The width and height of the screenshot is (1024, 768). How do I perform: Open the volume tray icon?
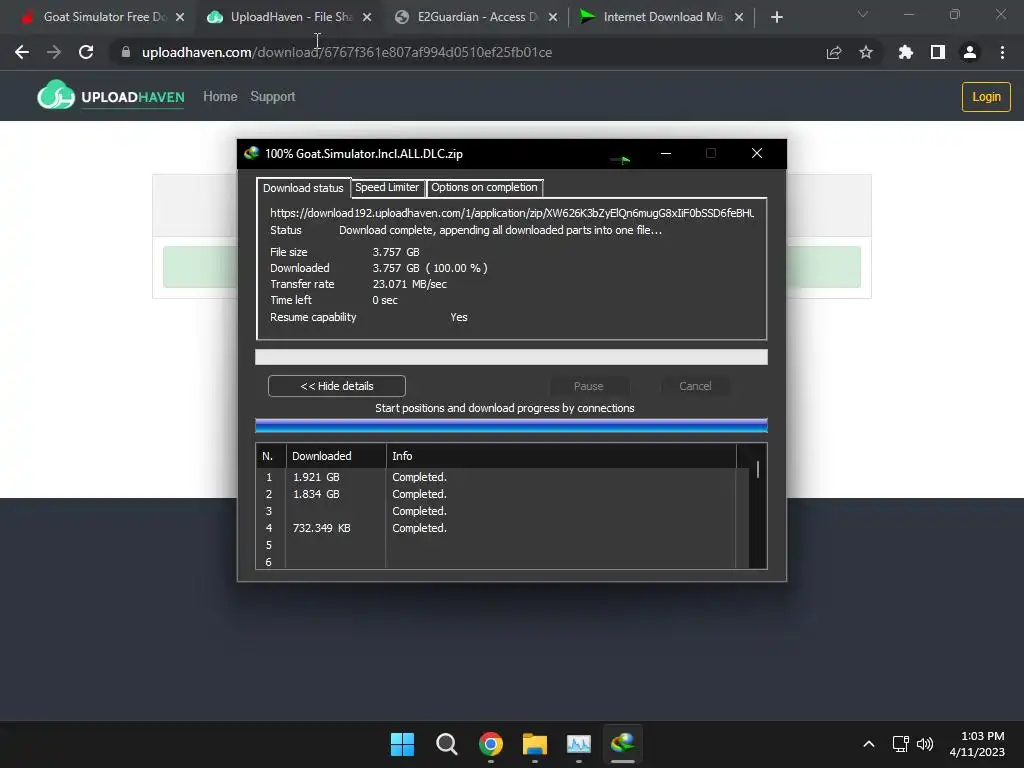tap(925, 744)
